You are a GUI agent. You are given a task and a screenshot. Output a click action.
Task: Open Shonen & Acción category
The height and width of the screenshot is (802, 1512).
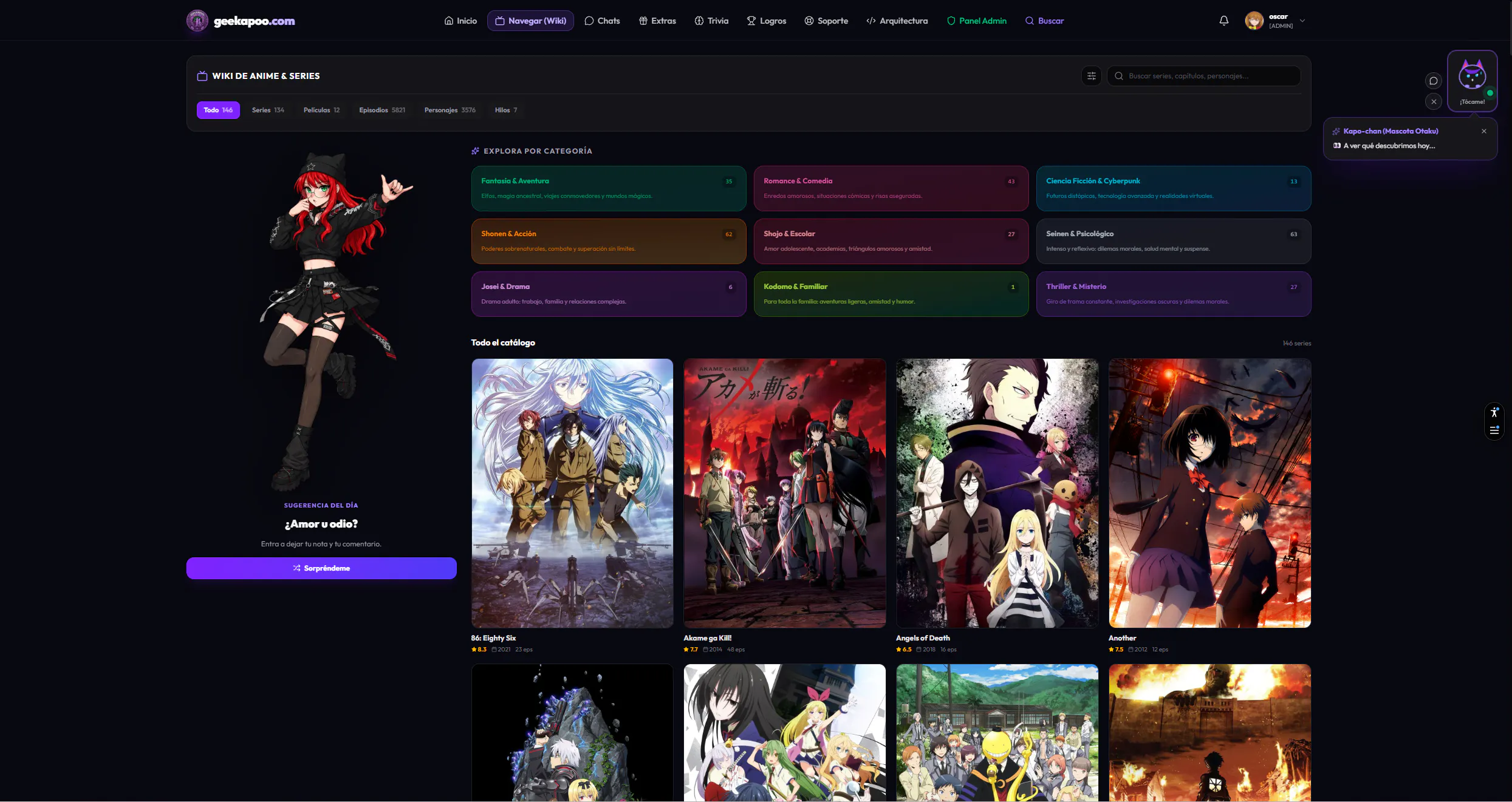(x=609, y=241)
